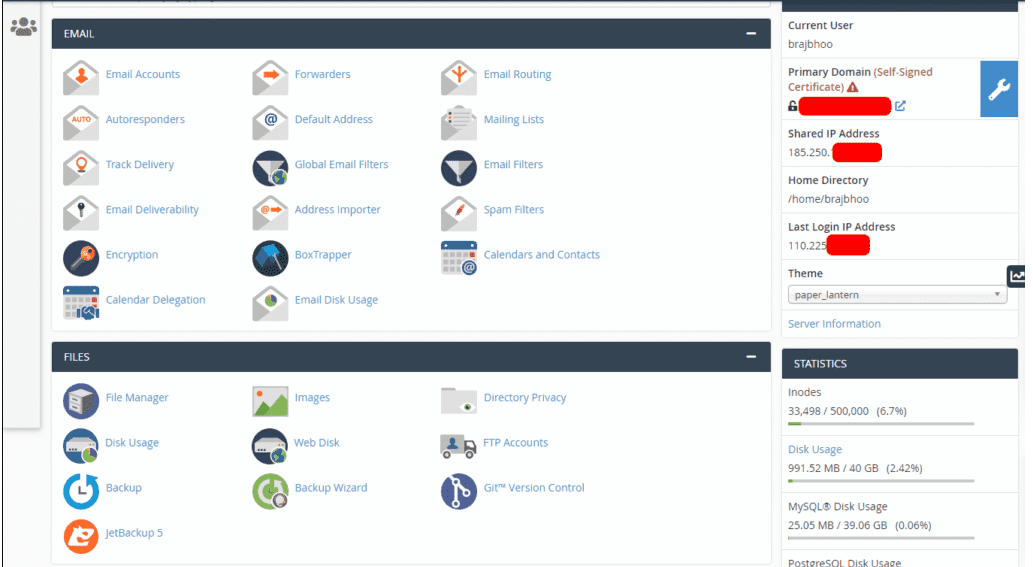Collapse the FILES section
The image size is (1033, 567).
click(x=751, y=357)
